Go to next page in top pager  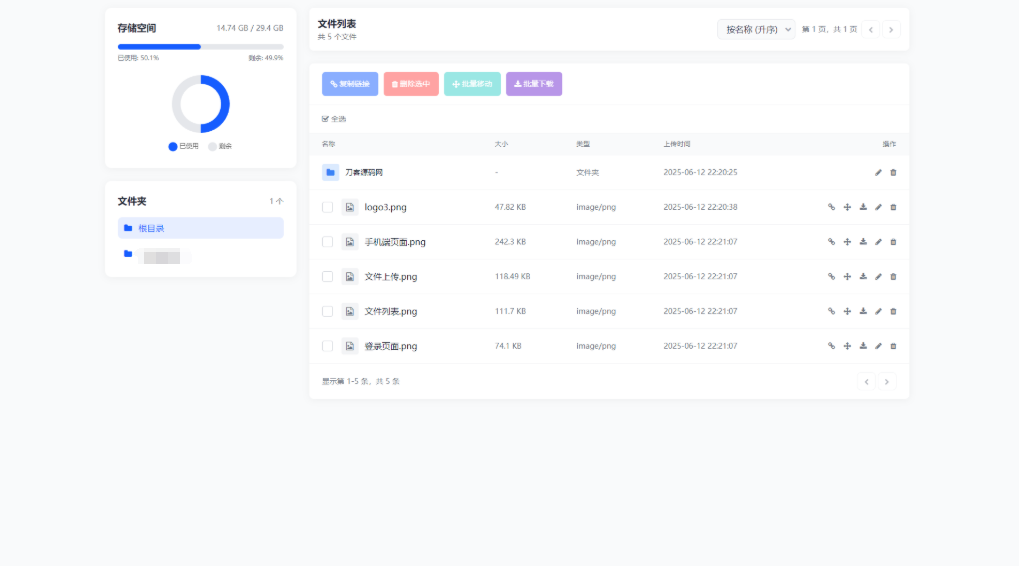pyautogui.click(x=890, y=29)
